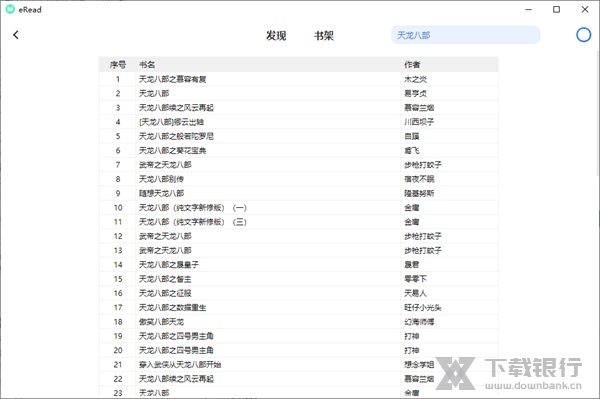Select row 7 book 武帝之天龙八部
600x399 pixels.
pyautogui.click(x=165, y=165)
